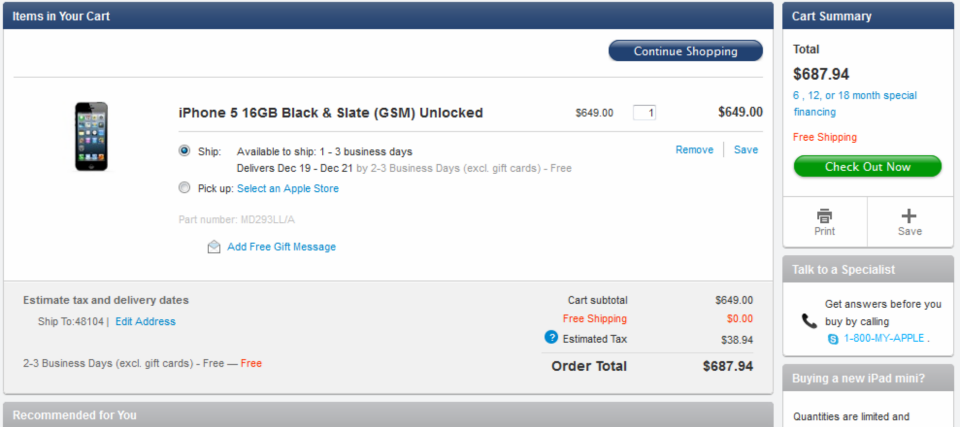960x427 pixels.
Task: Remove the iPhone 5 from cart
Action: (x=694, y=150)
